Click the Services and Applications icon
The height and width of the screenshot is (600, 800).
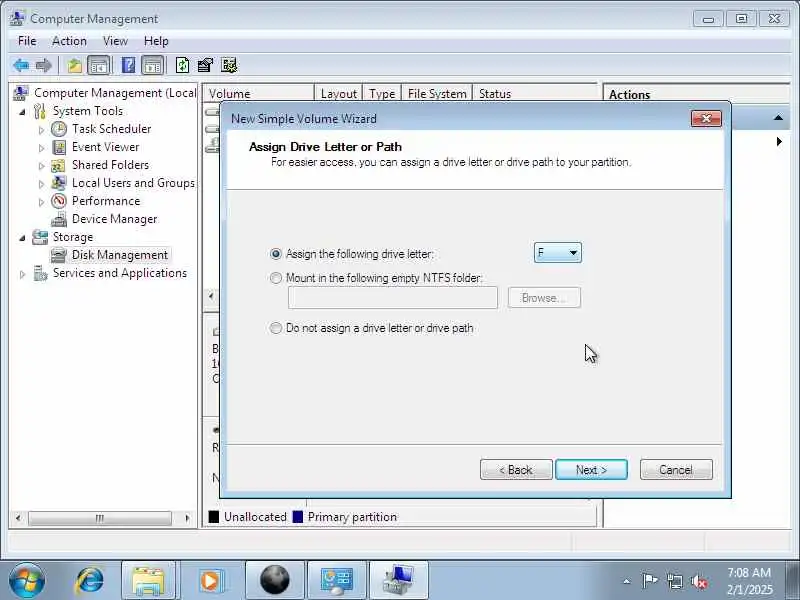40,273
